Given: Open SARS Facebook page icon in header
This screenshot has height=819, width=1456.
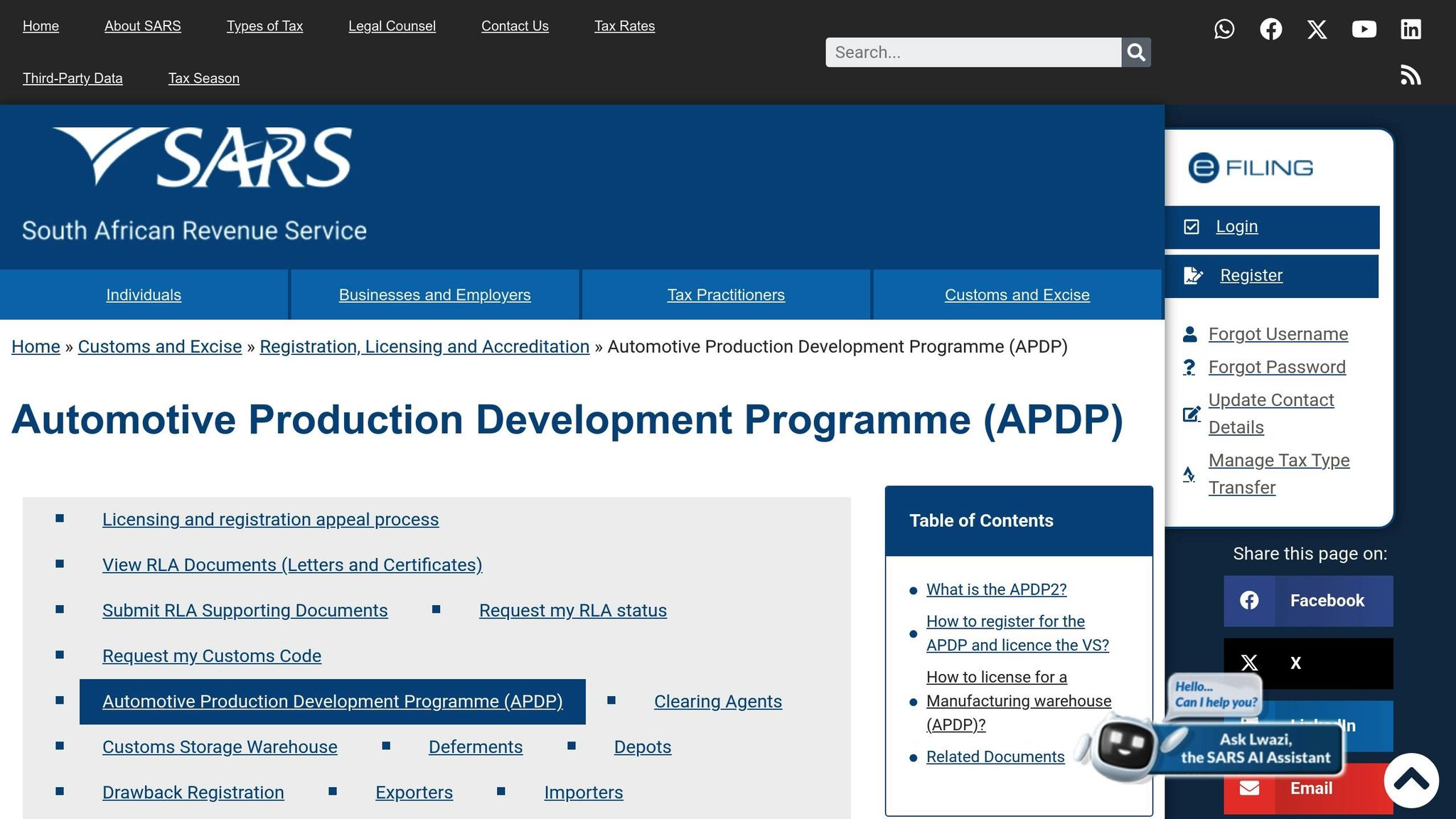Looking at the screenshot, I should [1270, 29].
